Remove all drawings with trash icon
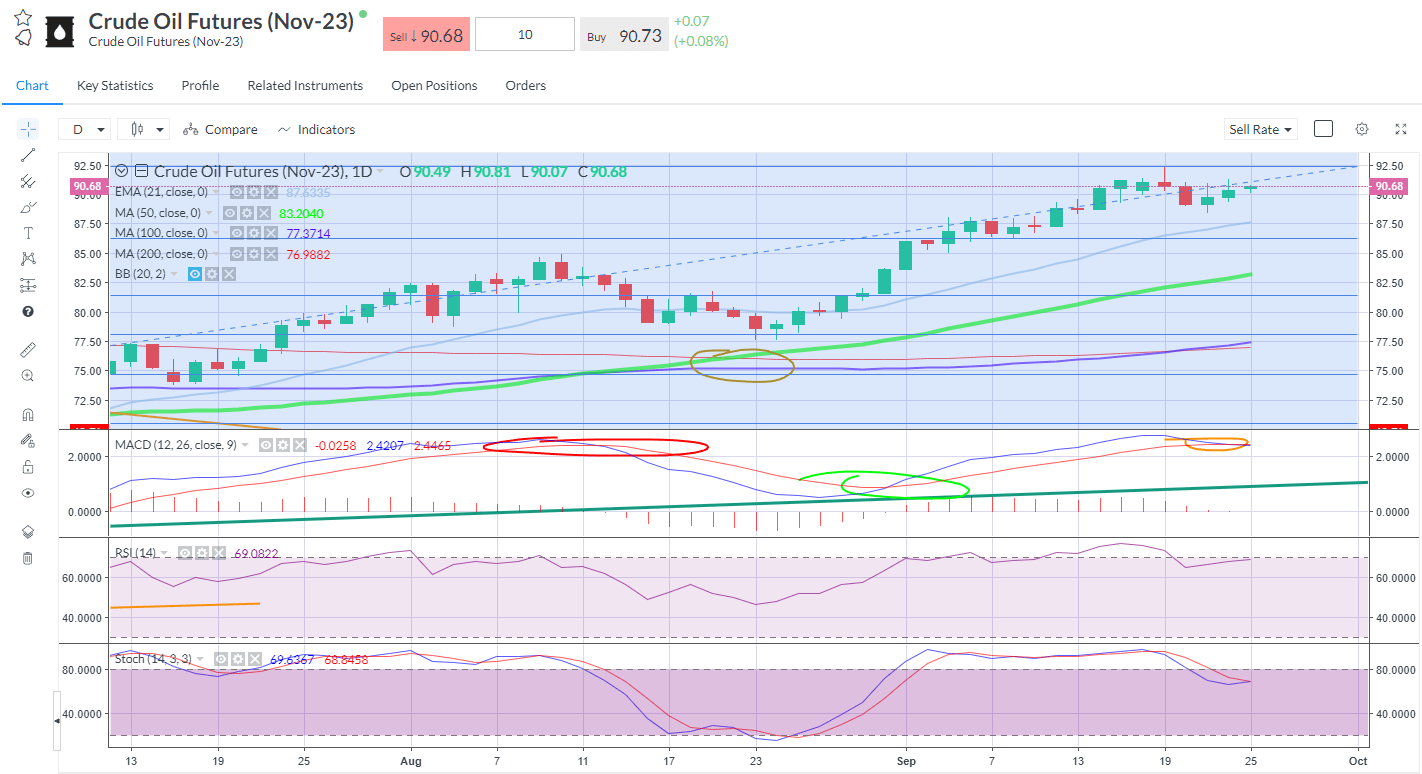 [28, 558]
